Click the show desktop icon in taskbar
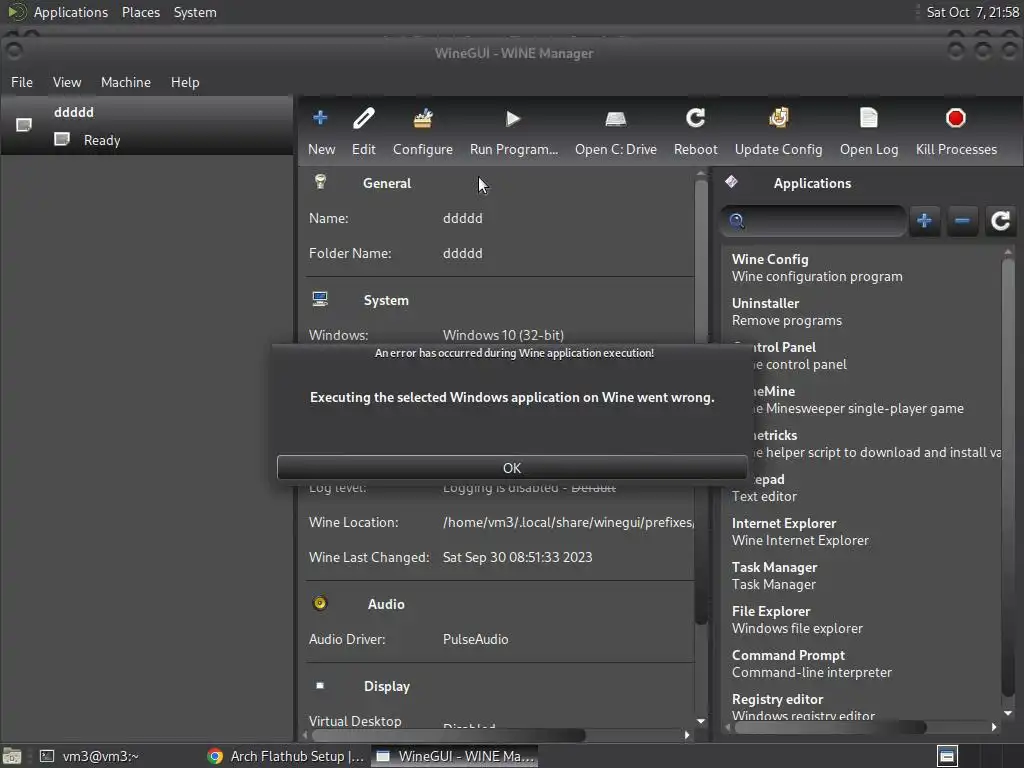The width and height of the screenshot is (1024, 768). click(11, 756)
